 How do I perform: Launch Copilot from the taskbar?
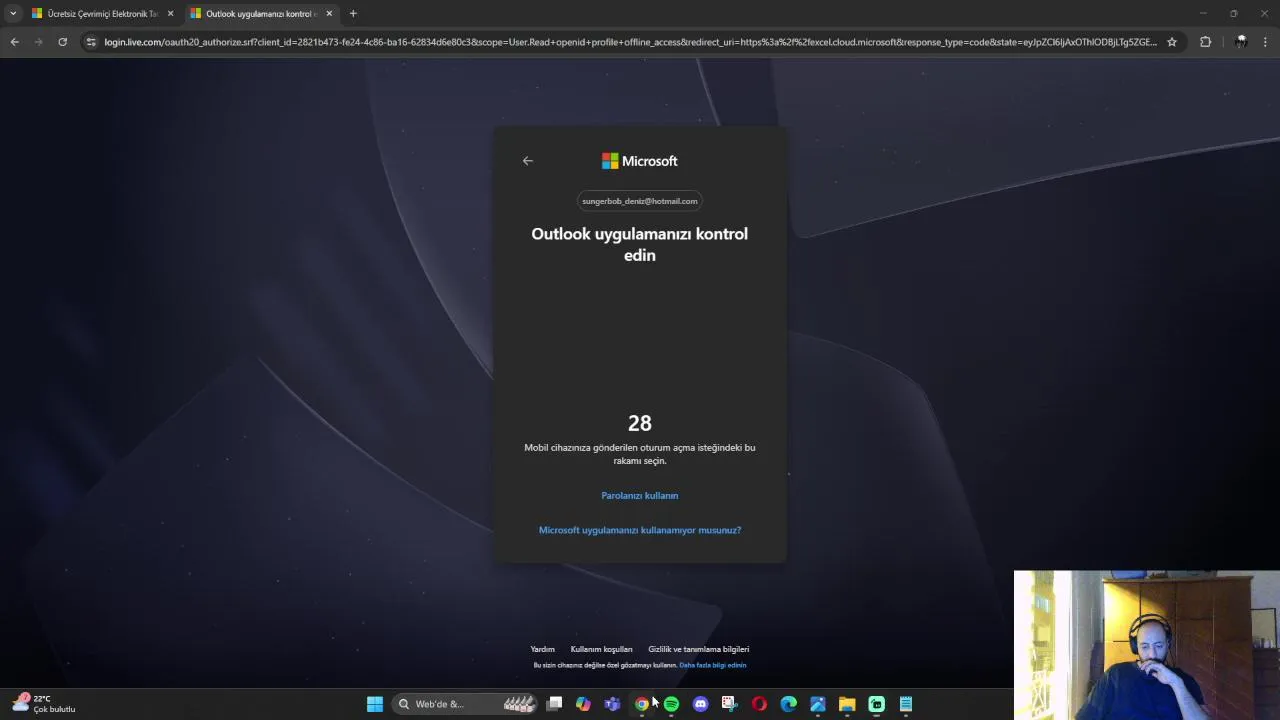point(583,704)
